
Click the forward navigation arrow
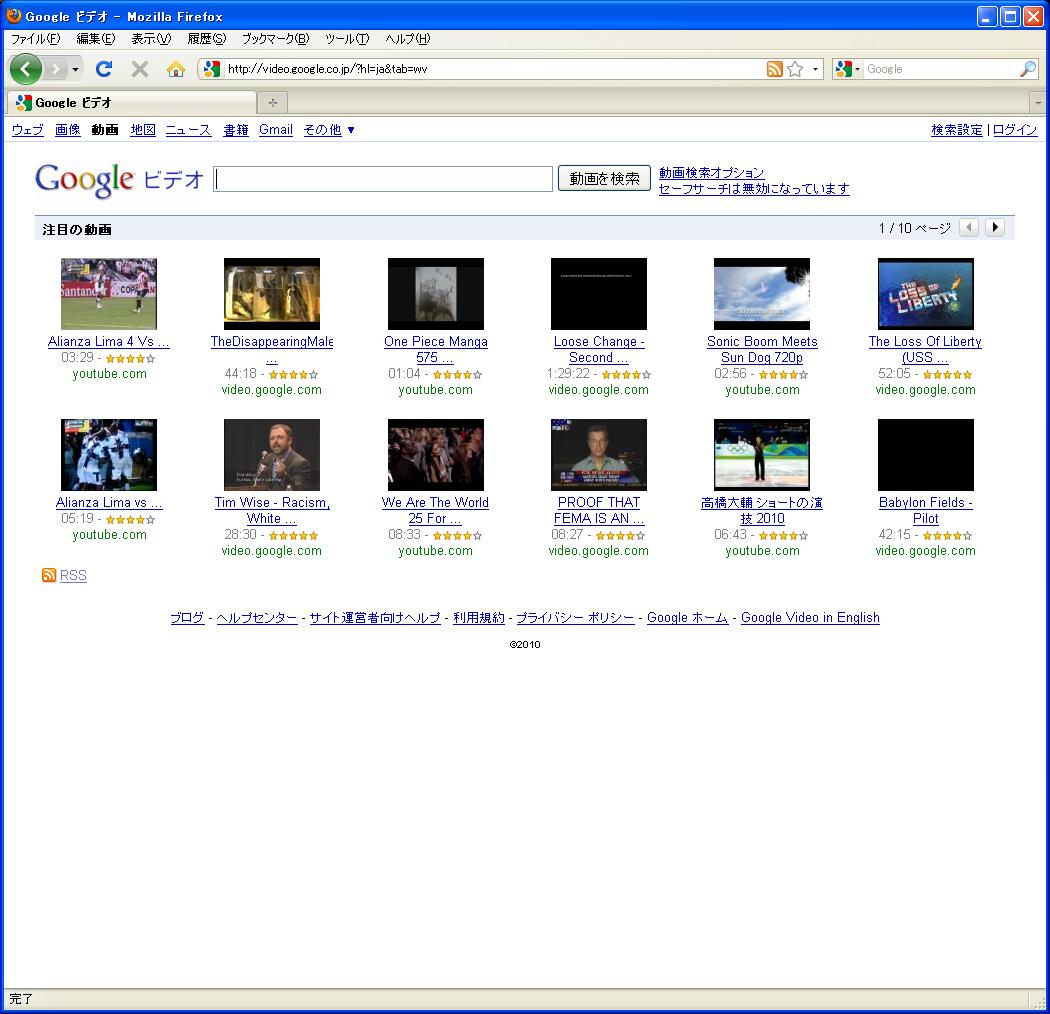[x=56, y=68]
